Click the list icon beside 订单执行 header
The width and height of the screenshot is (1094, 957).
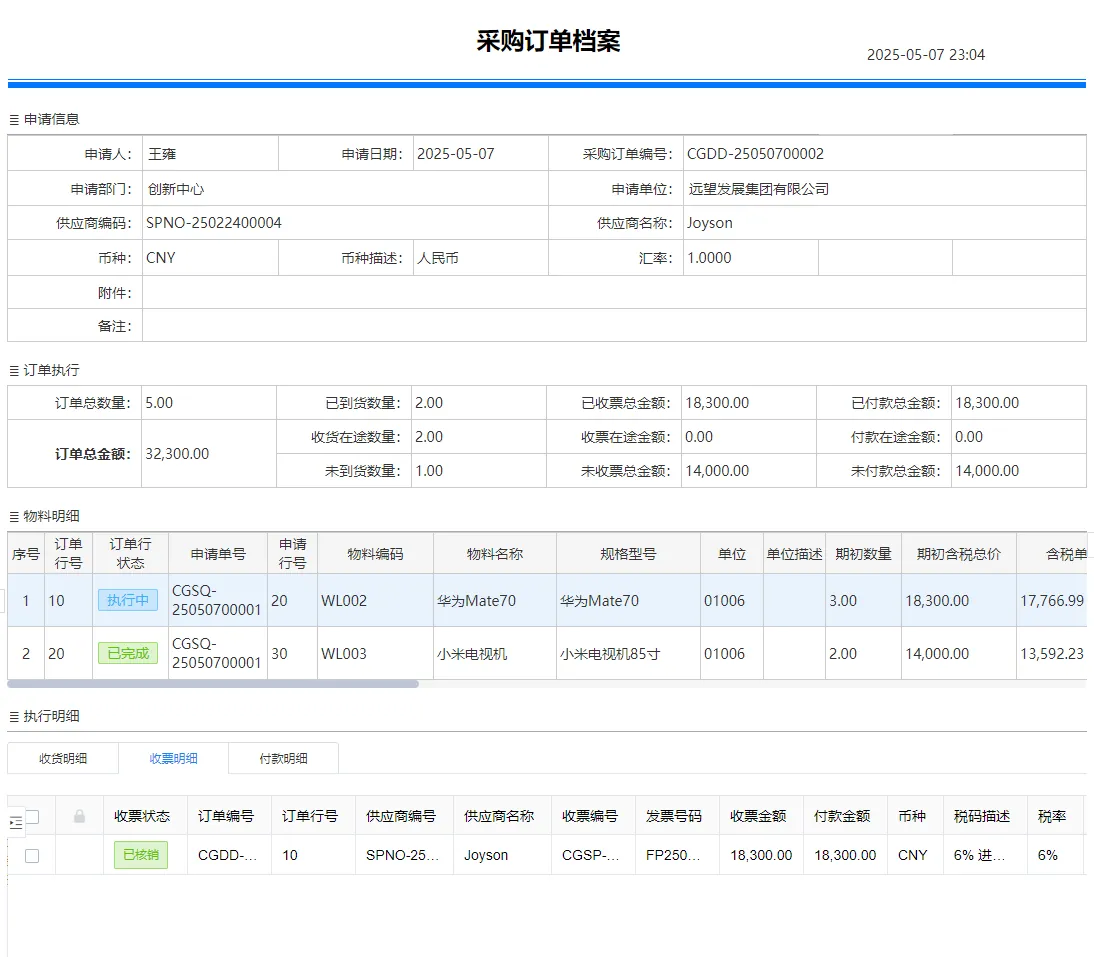[x=14, y=370]
